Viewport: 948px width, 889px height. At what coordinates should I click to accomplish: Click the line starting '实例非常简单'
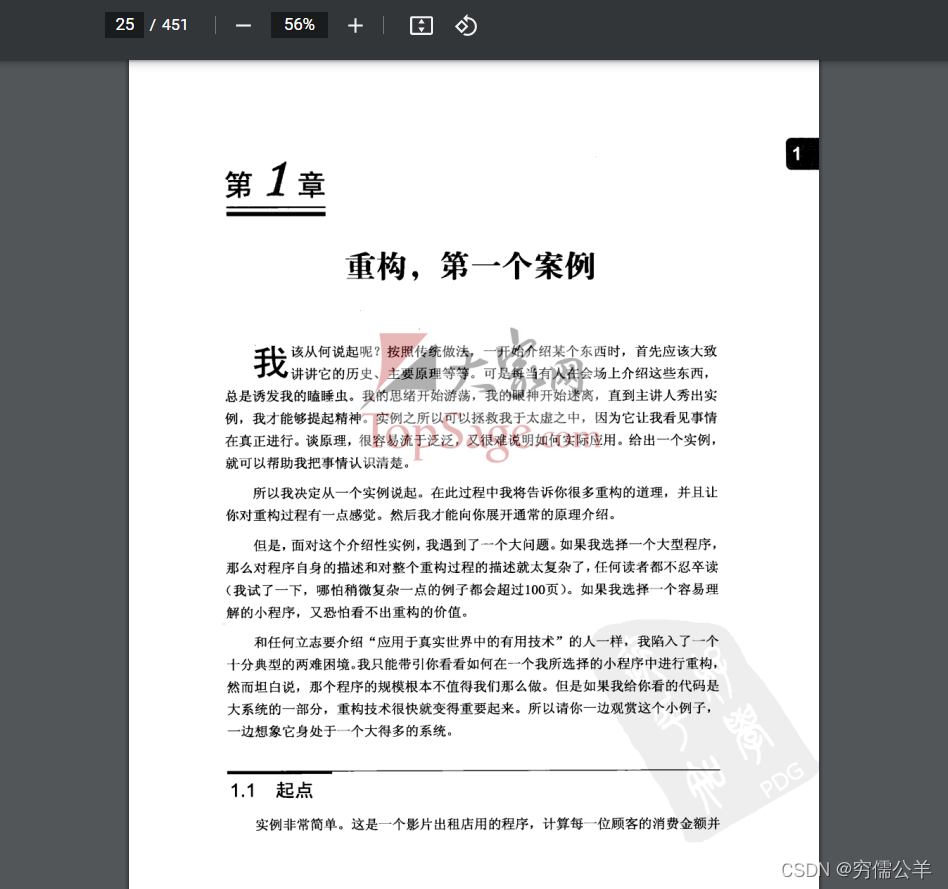pyautogui.click(x=487, y=824)
